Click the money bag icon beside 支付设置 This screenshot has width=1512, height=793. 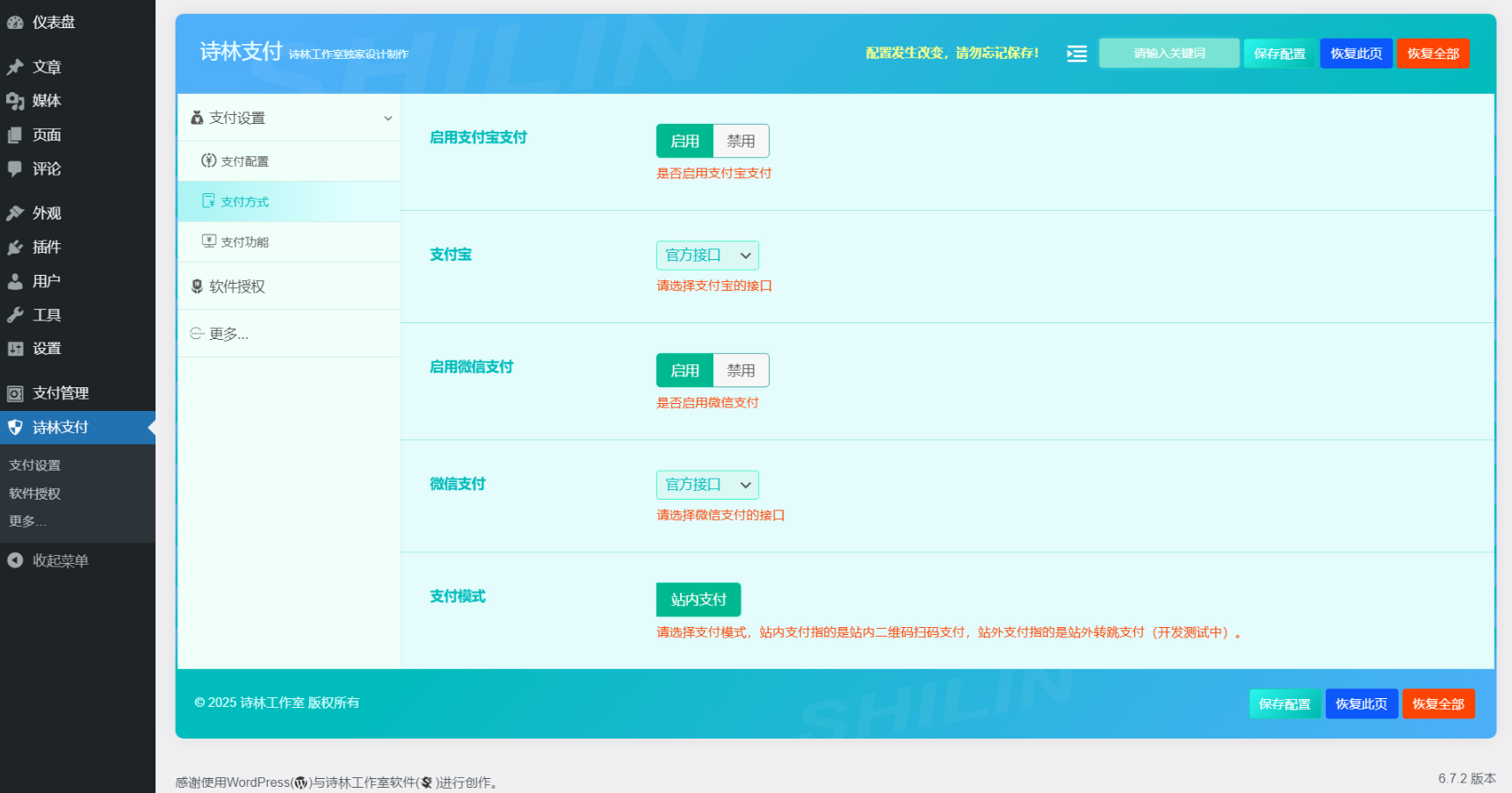click(197, 118)
